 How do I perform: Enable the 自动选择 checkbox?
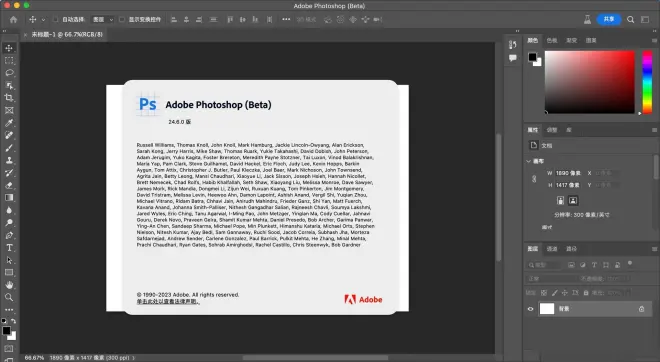coord(55,19)
